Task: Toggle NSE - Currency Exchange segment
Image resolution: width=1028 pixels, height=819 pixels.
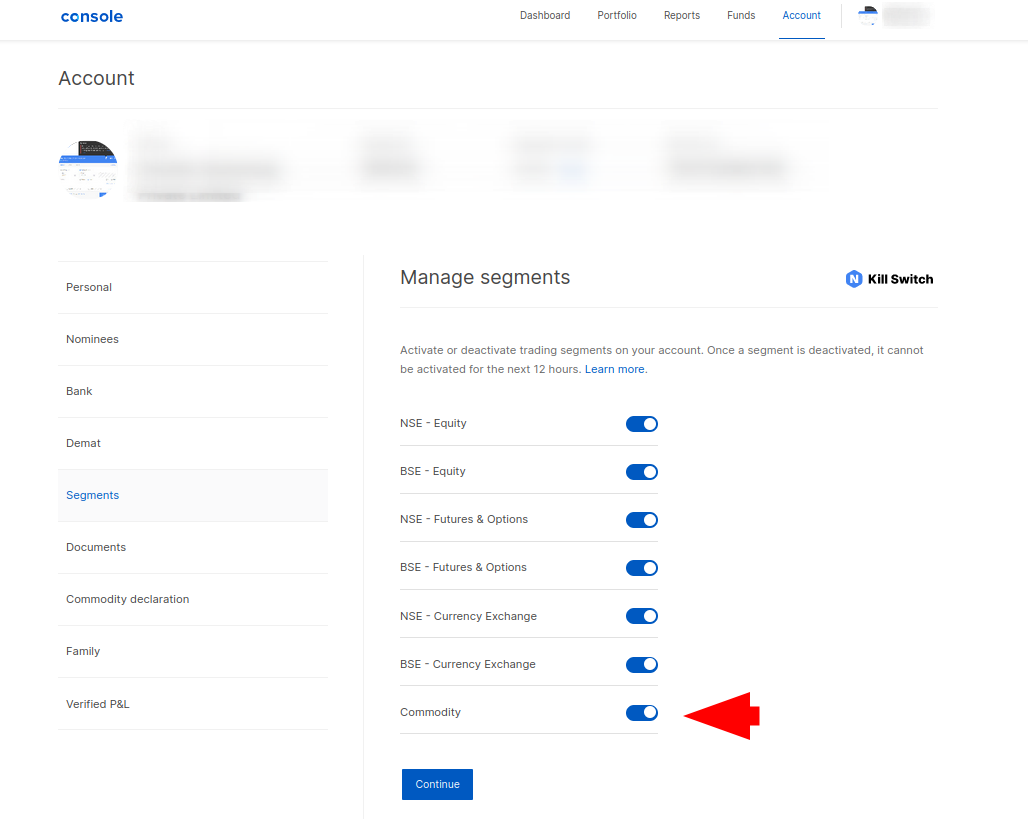Action: click(642, 616)
